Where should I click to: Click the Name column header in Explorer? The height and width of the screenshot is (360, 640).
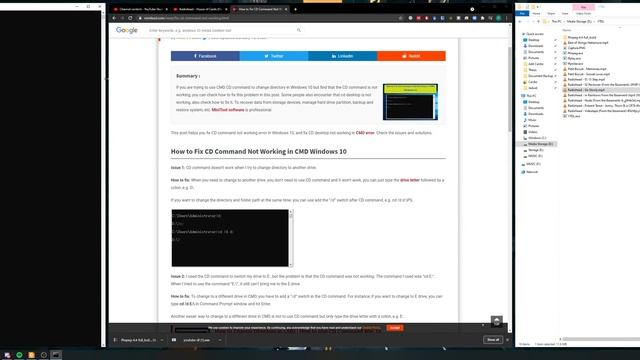(x=567, y=30)
